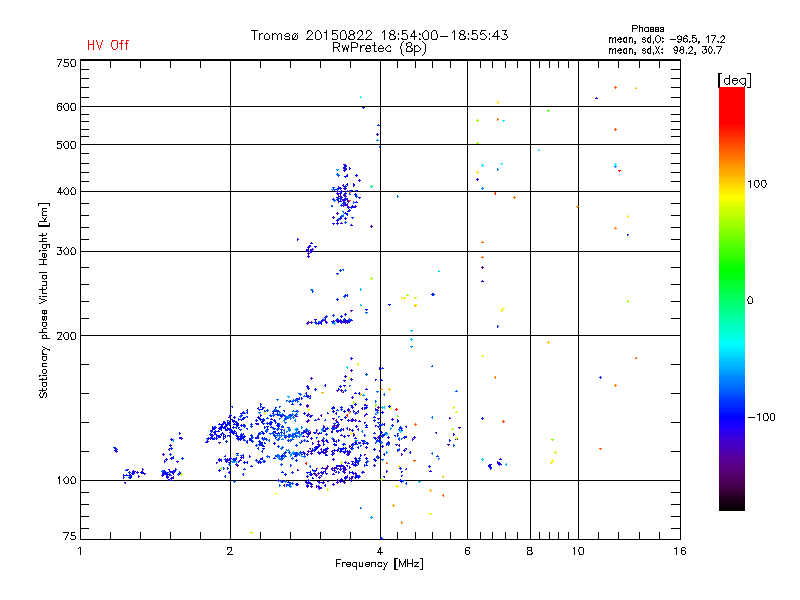Click the colorbar '0' tick label

(x=750, y=301)
